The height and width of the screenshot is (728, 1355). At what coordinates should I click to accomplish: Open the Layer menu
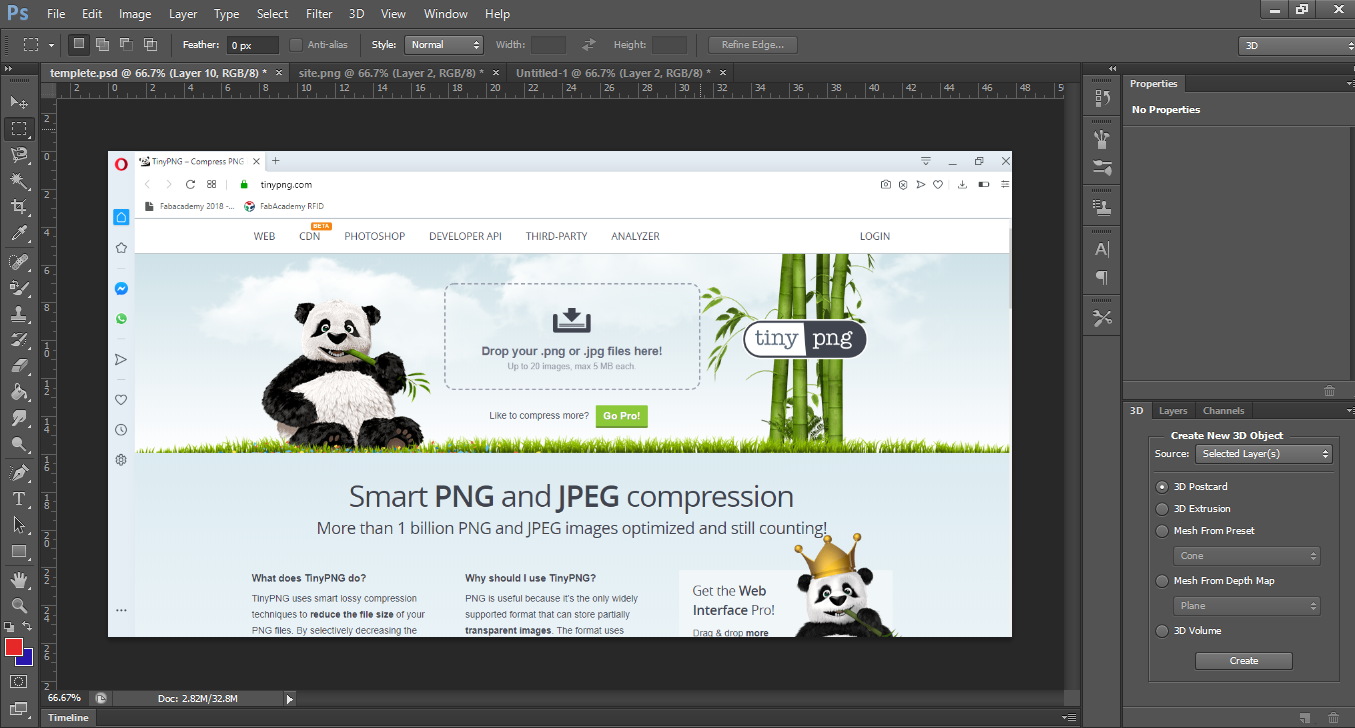183,14
